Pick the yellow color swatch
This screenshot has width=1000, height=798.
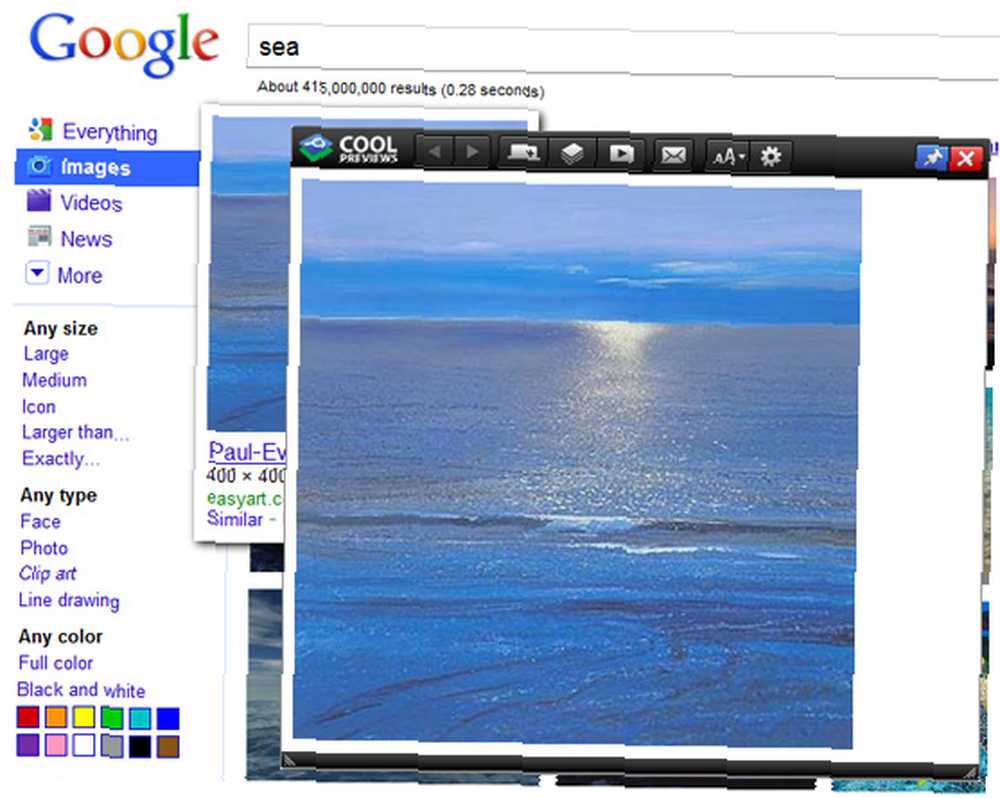84,718
